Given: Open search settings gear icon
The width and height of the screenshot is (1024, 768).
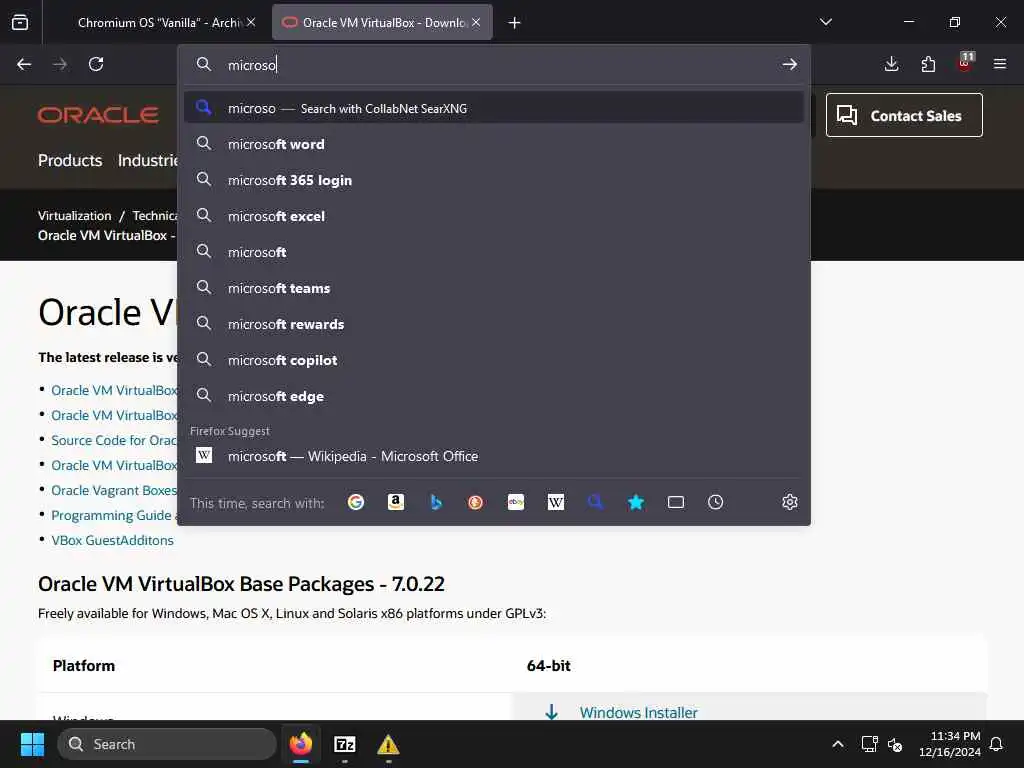Looking at the screenshot, I should 790,502.
